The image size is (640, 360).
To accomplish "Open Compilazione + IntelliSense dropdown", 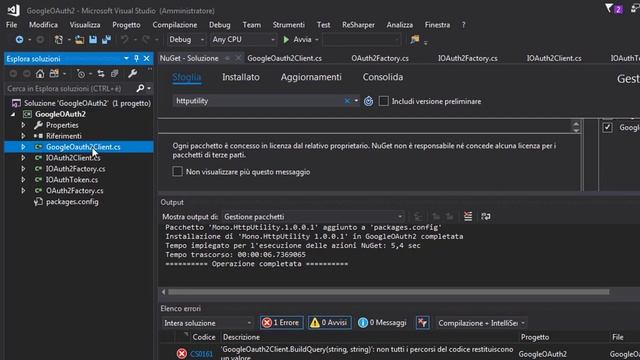I will [x=481, y=323].
